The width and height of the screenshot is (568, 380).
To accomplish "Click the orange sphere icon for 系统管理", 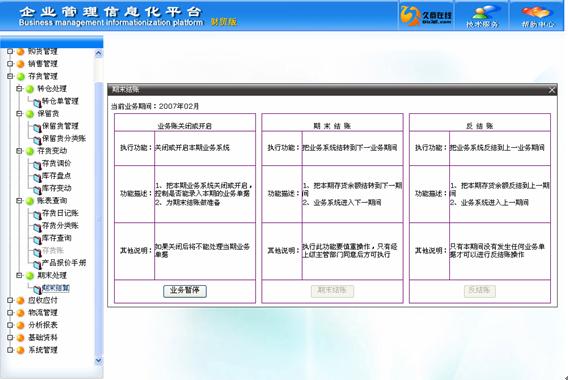I will pos(21,350).
